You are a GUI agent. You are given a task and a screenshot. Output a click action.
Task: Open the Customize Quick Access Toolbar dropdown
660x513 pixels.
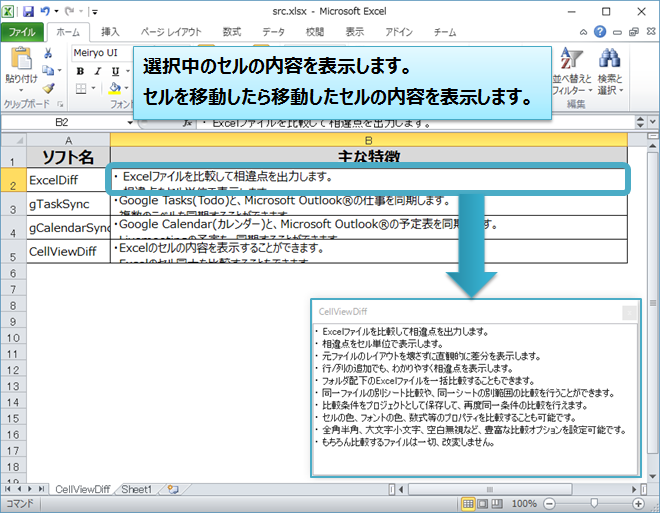point(95,12)
